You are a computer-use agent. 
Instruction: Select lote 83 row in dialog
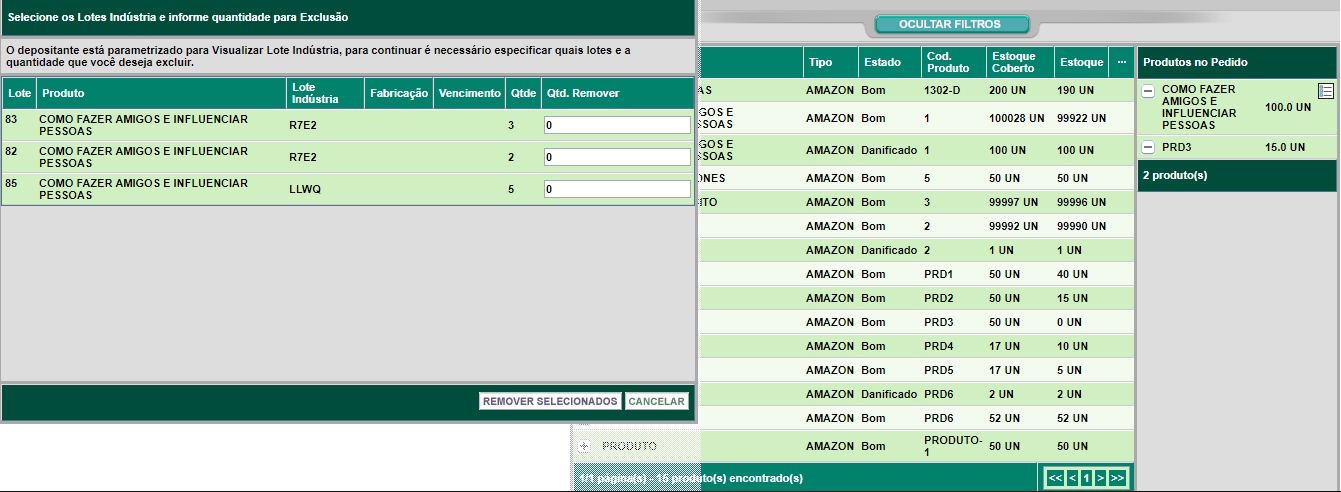click(x=348, y=125)
